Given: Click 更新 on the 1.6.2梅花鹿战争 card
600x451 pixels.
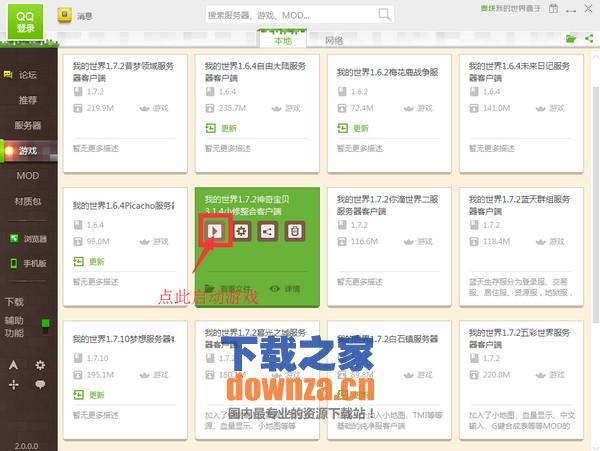Looking at the screenshot, I should [353, 128].
